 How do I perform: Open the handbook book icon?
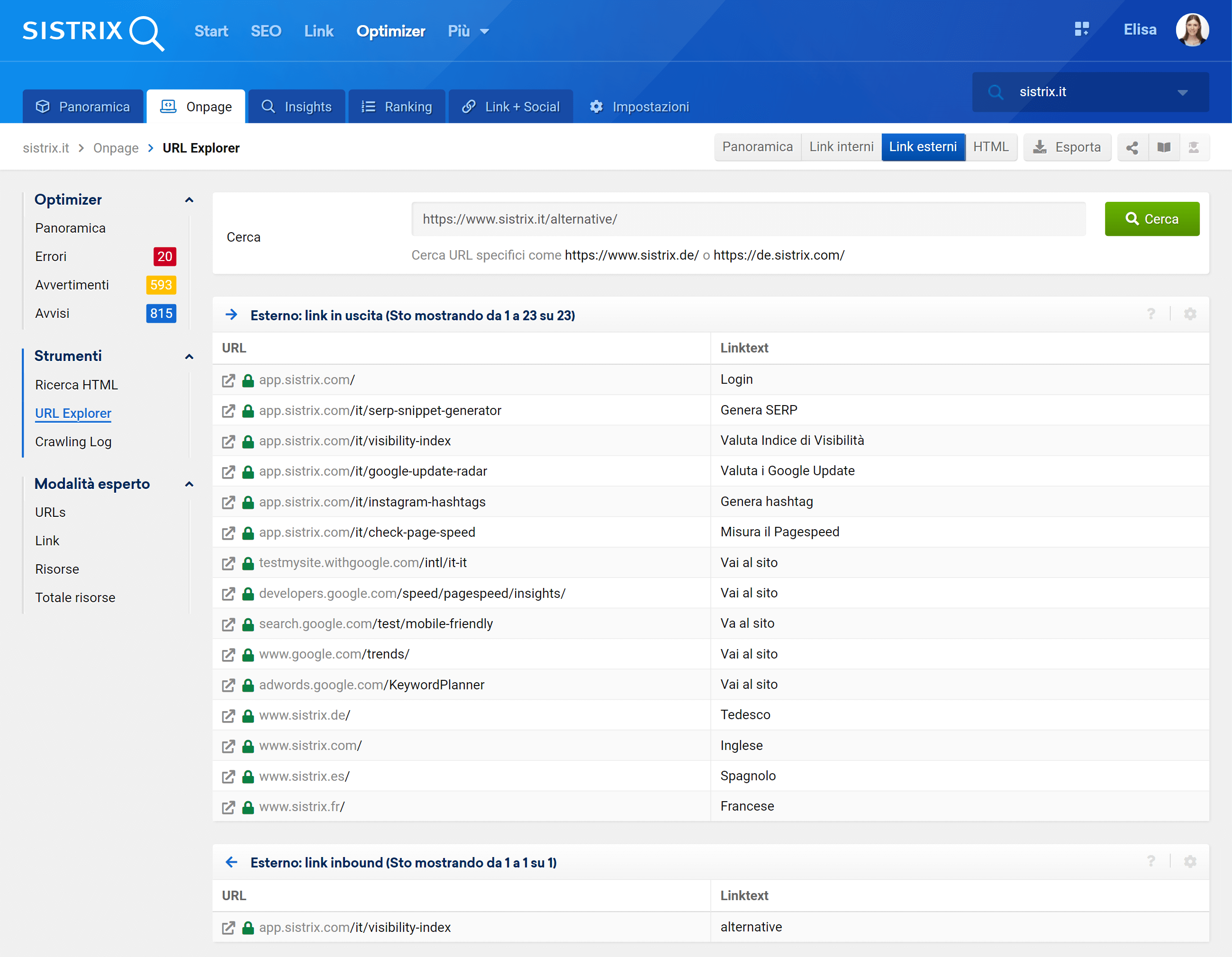[1163, 148]
